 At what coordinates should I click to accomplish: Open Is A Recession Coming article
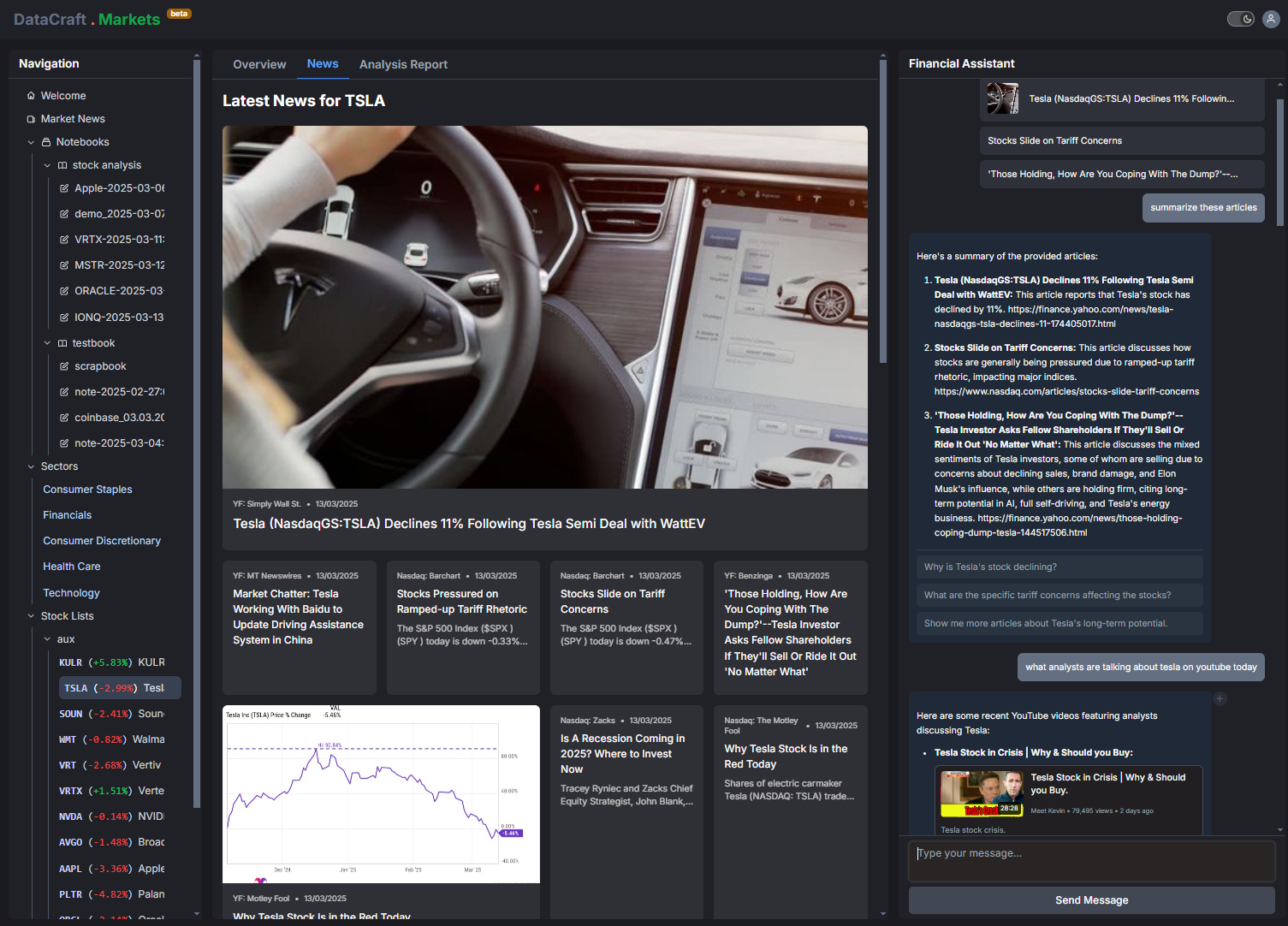tap(626, 812)
